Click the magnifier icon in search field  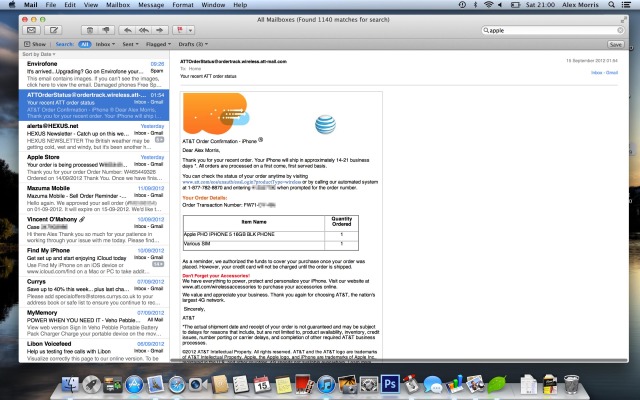click(486, 30)
